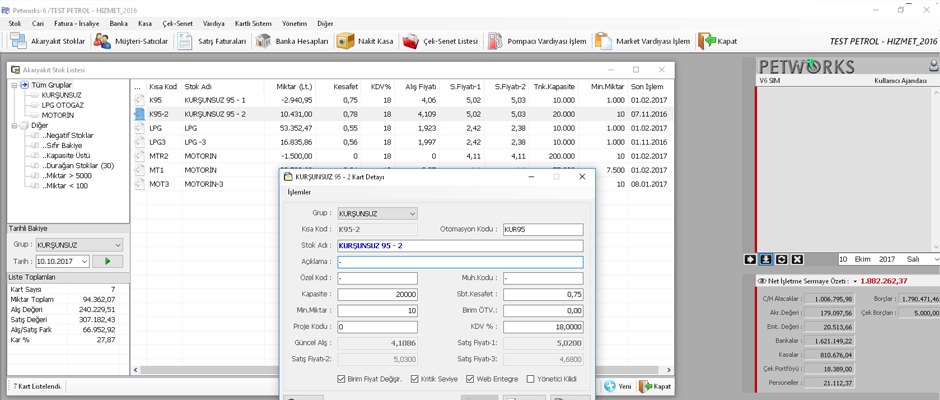
Task: Select ..Miktar > 5000 tree item
Action: point(66,176)
